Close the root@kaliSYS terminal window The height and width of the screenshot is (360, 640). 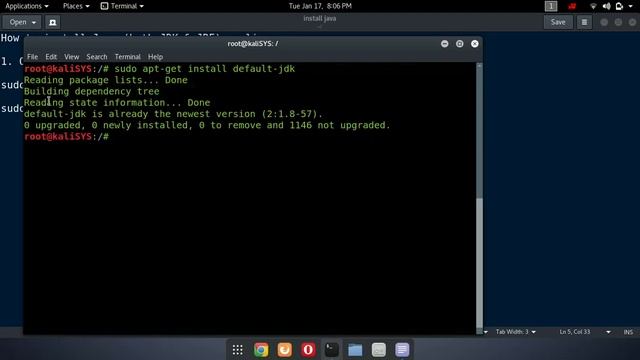(475, 44)
